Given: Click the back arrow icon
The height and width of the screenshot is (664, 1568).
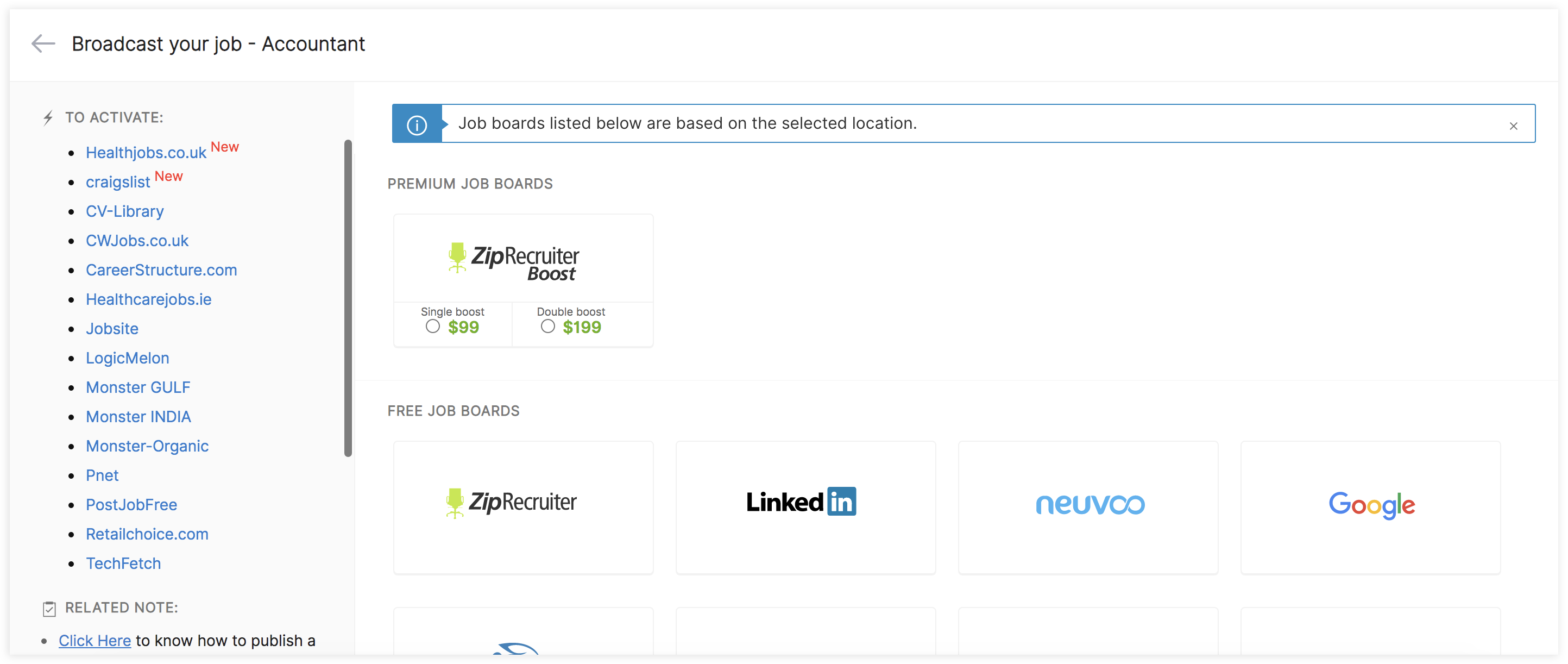Looking at the screenshot, I should coord(42,44).
